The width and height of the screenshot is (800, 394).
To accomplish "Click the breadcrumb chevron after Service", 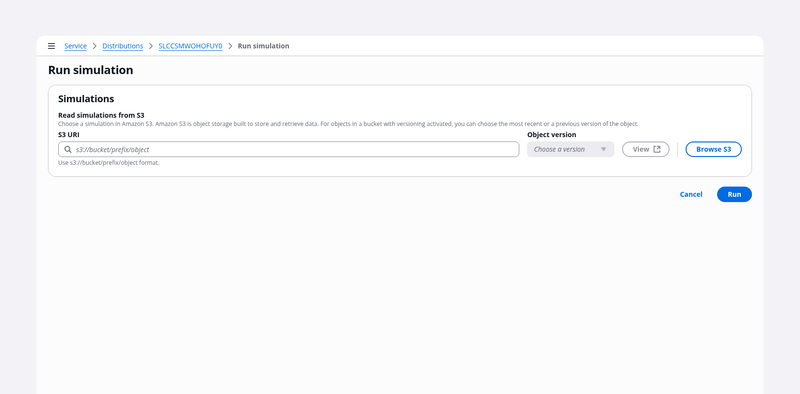I will click(x=95, y=46).
